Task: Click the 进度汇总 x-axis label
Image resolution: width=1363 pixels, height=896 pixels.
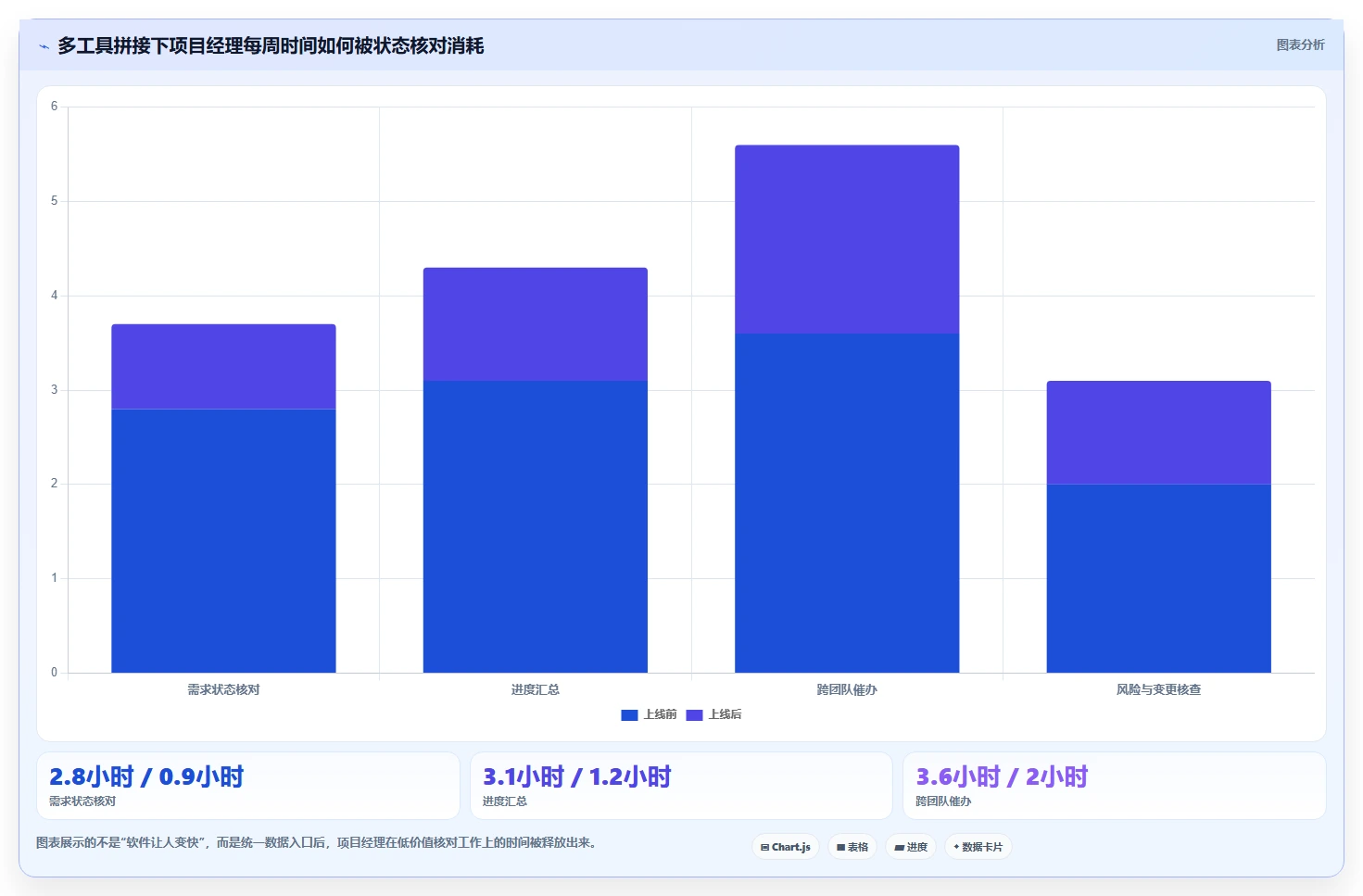Action: coord(536,689)
